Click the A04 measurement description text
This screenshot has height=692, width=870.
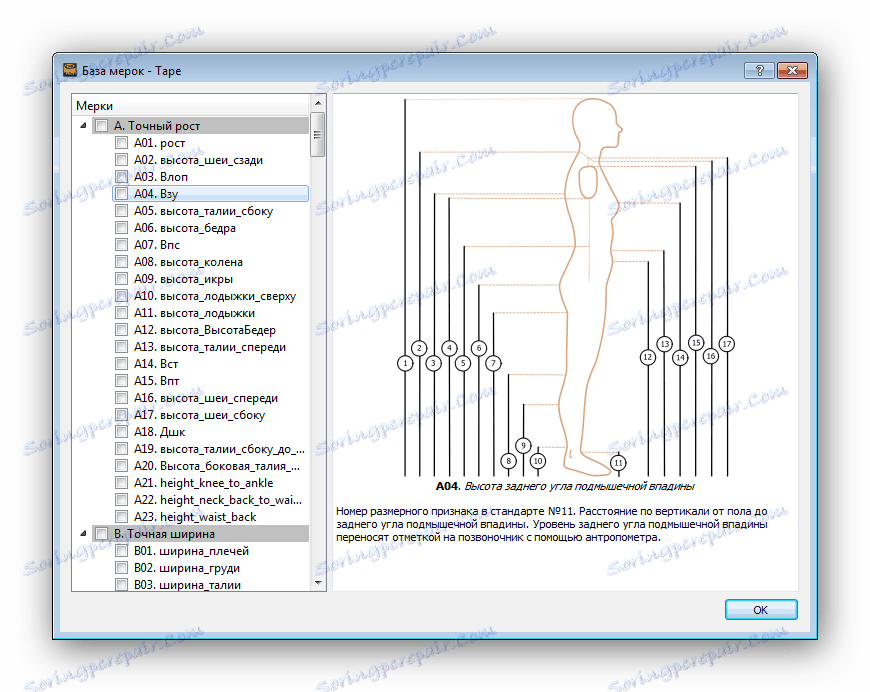pyautogui.click(x=552, y=524)
